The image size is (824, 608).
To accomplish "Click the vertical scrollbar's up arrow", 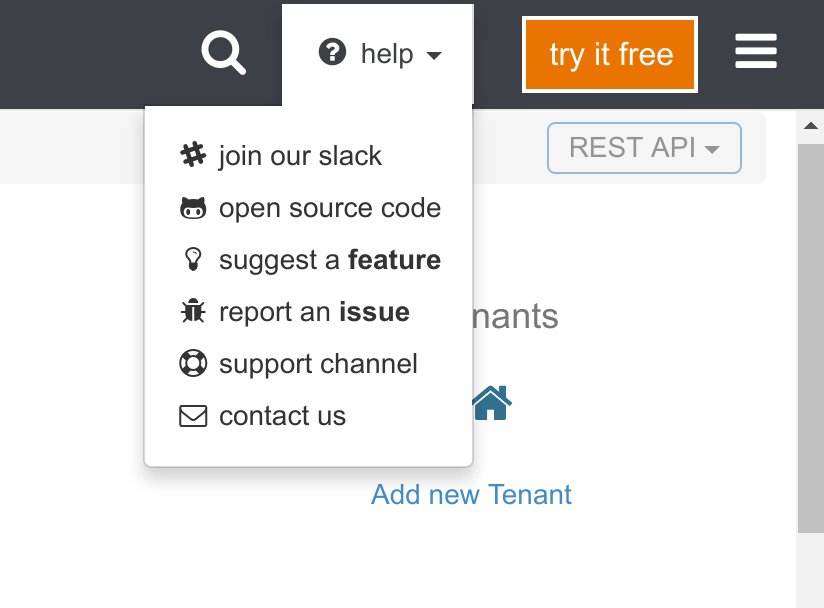I will (812, 124).
